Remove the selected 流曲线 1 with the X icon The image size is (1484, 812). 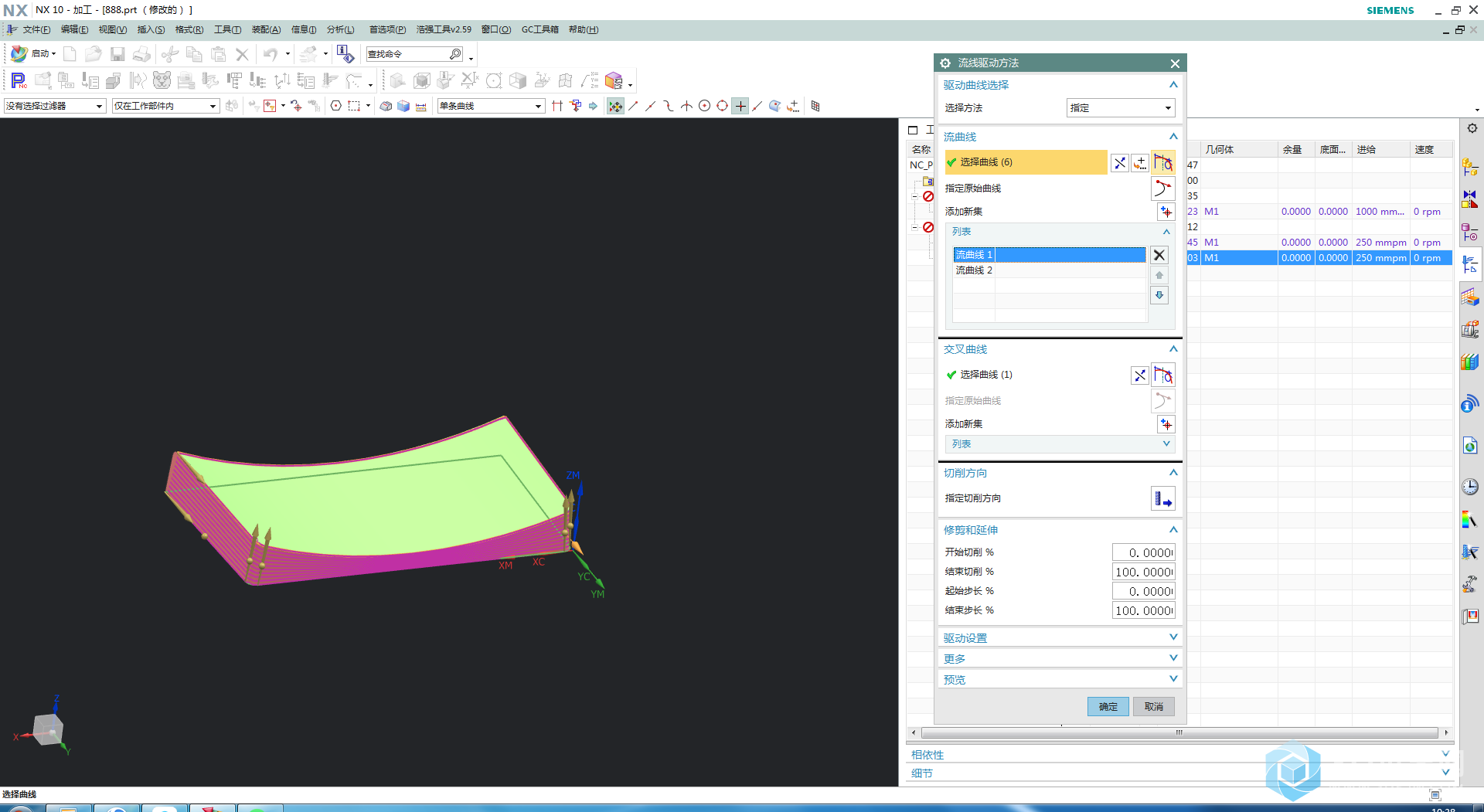[x=1159, y=255]
